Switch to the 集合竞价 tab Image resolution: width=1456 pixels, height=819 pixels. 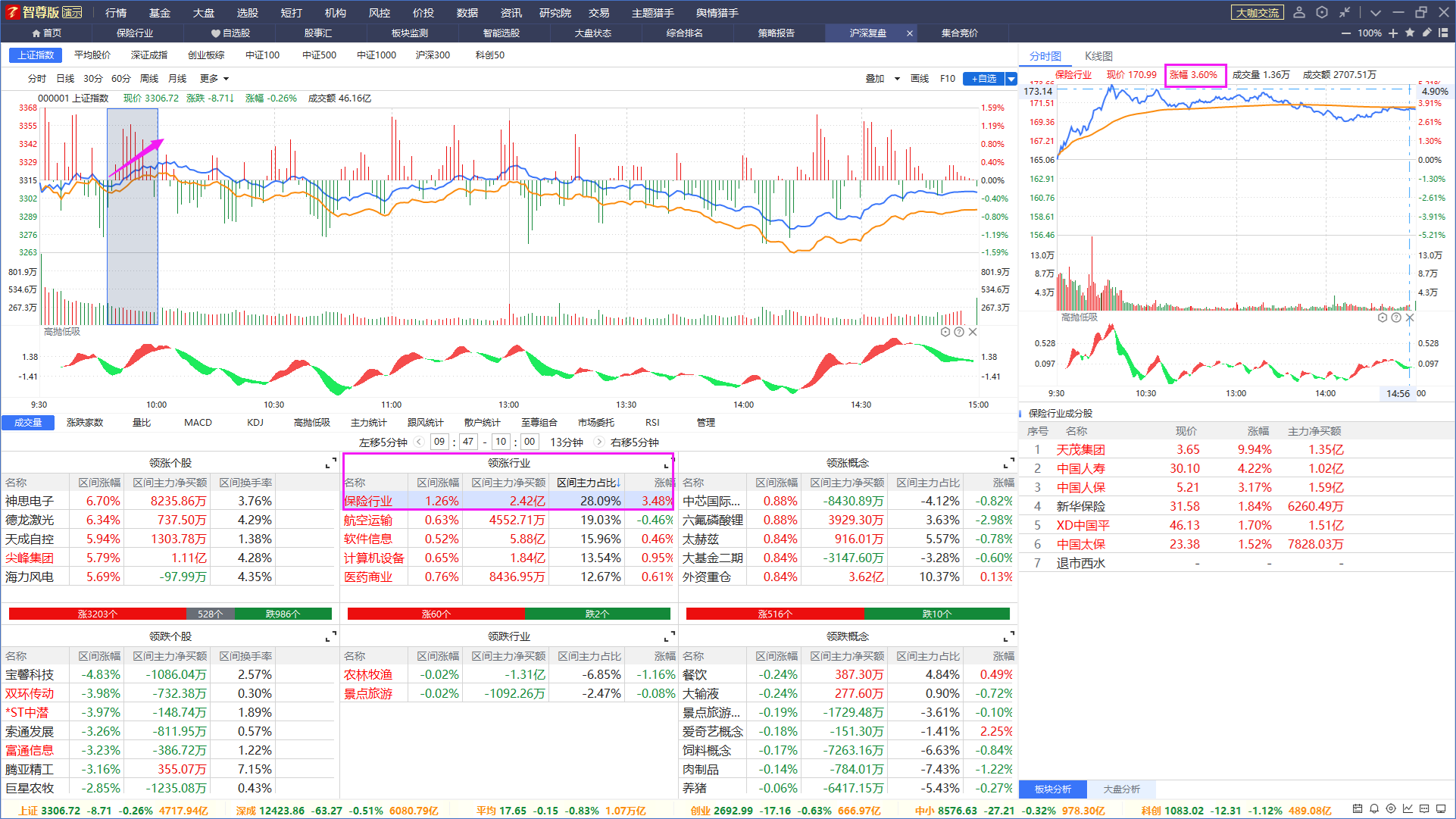pos(960,33)
